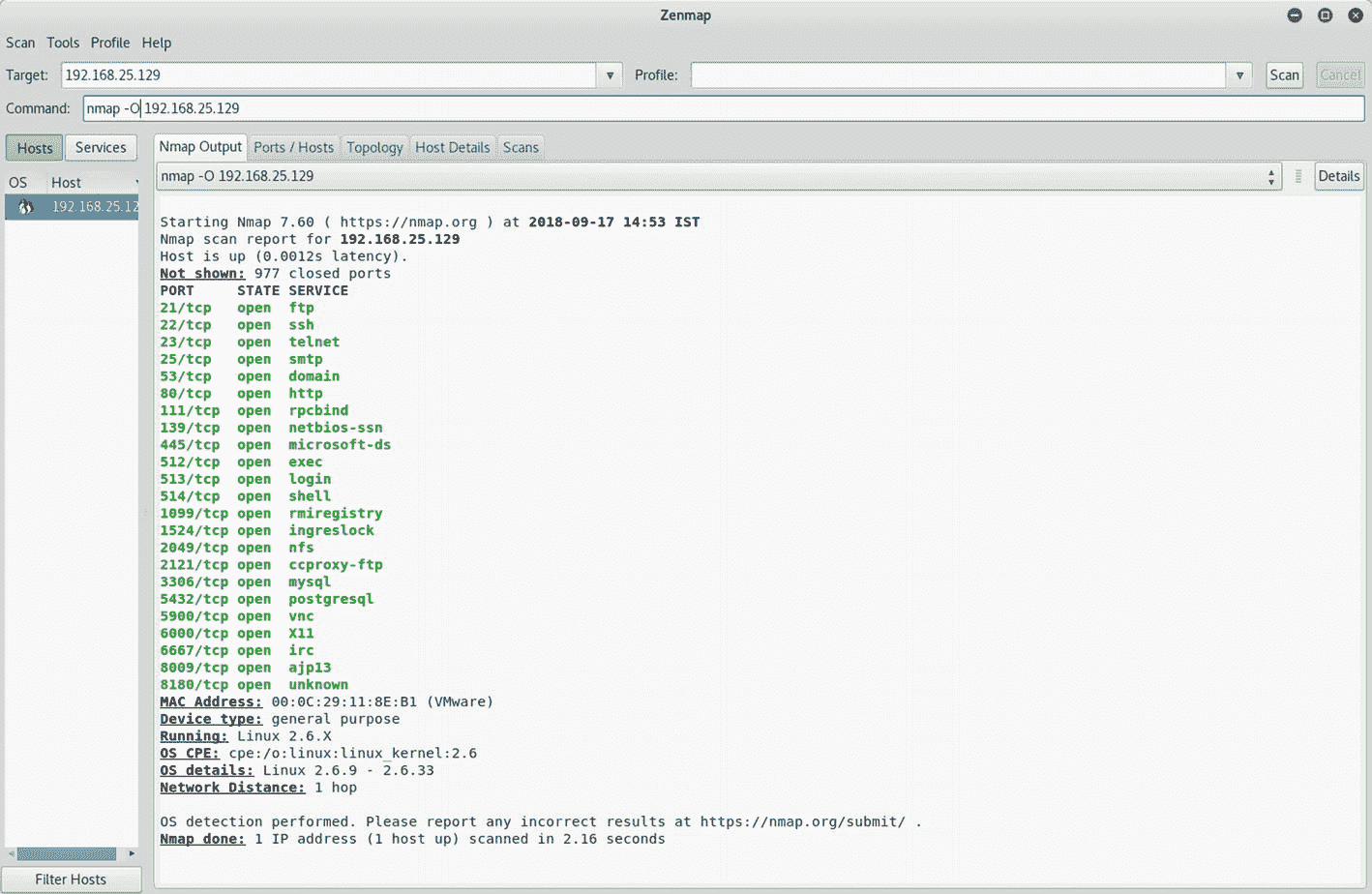1372x894 pixels.
Task: Click the 6000/tcp X11 output line
Action: pos(237,634)
